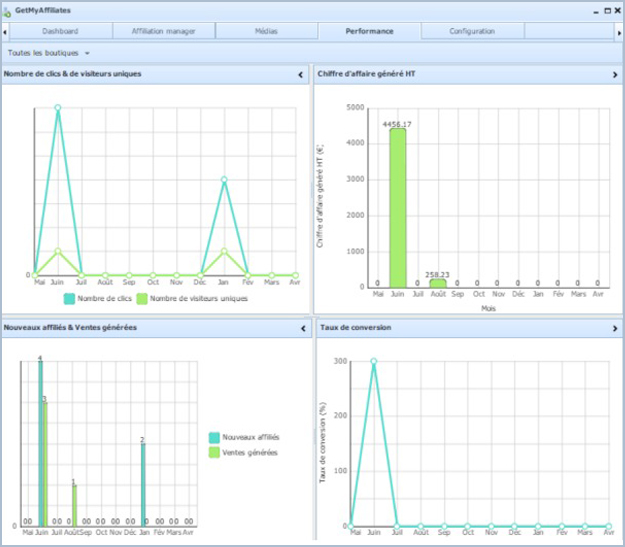Screen dimensions: 625x547
Task: Open the Toutes les boutiques dropdown
Action: [48, 52]
